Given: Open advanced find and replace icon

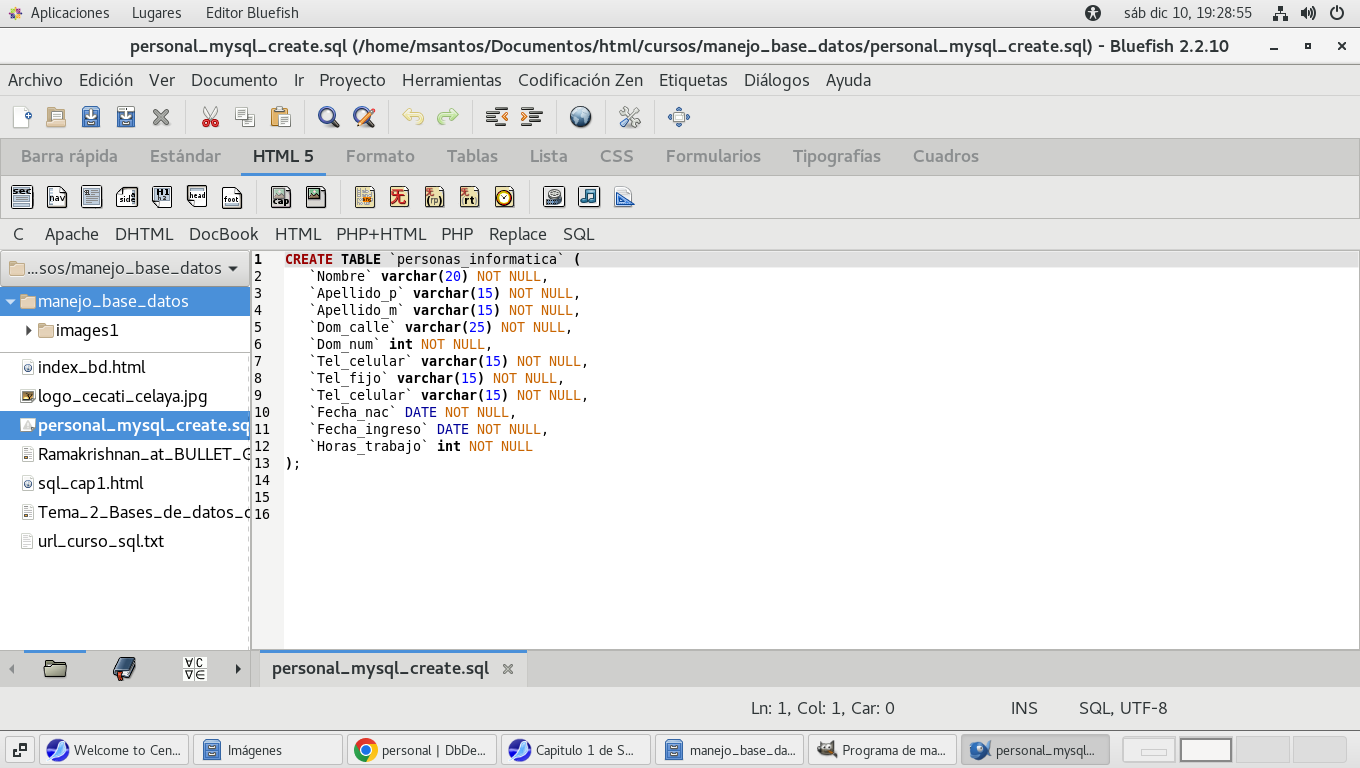Looking at the screenshot, I should (x=364, y=117).
